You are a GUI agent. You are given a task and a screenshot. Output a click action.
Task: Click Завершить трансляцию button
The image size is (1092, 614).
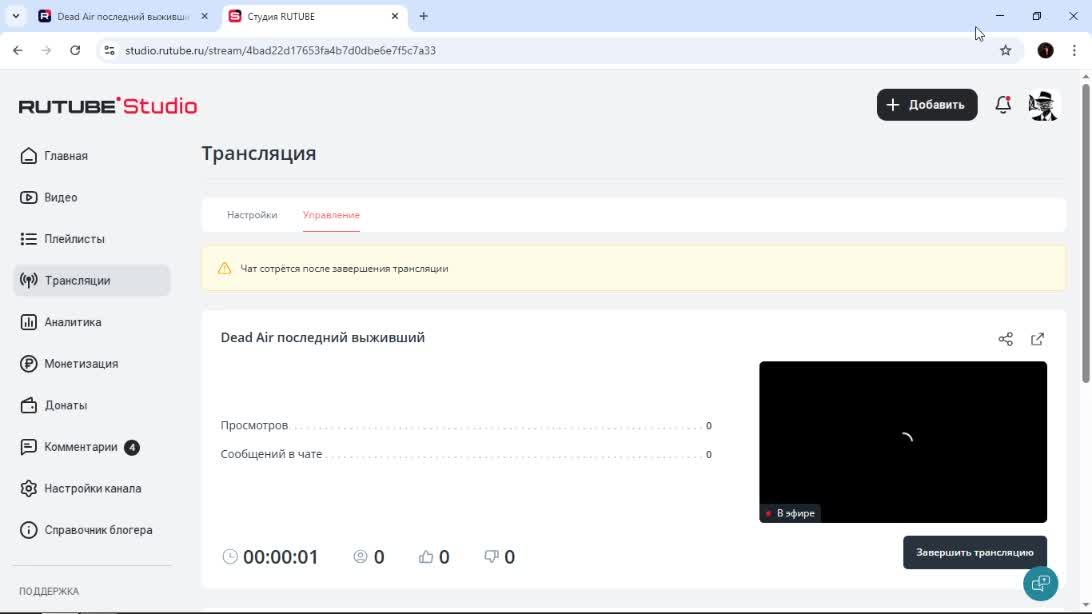click(975, 552)
